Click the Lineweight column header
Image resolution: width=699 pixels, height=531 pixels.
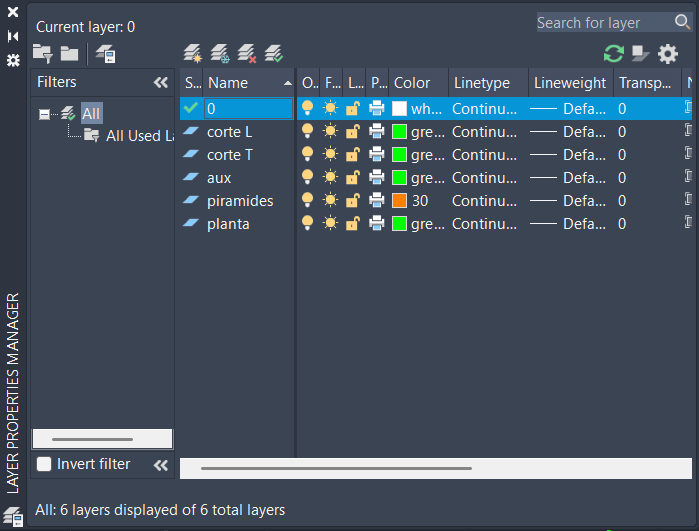[569, 83]
